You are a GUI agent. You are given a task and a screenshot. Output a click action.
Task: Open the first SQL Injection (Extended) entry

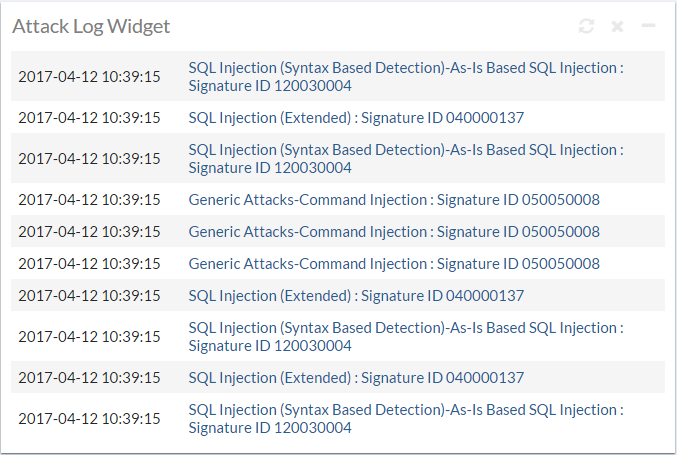356,118
